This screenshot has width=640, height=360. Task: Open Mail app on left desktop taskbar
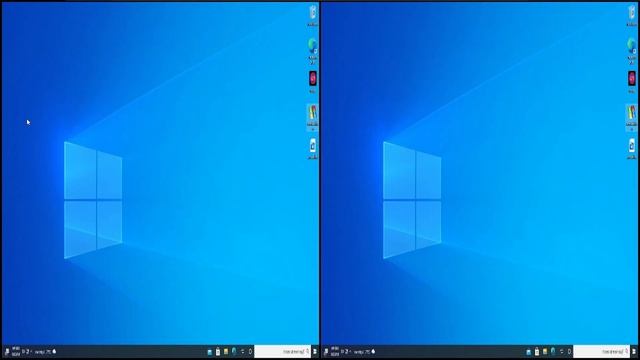click(210, 351)
